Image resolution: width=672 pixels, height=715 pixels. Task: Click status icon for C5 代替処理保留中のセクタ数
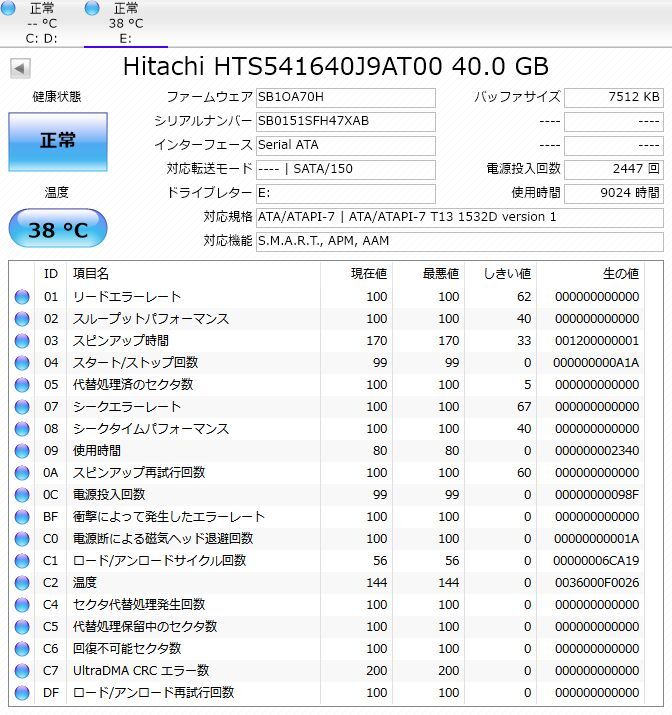[22, 627]
